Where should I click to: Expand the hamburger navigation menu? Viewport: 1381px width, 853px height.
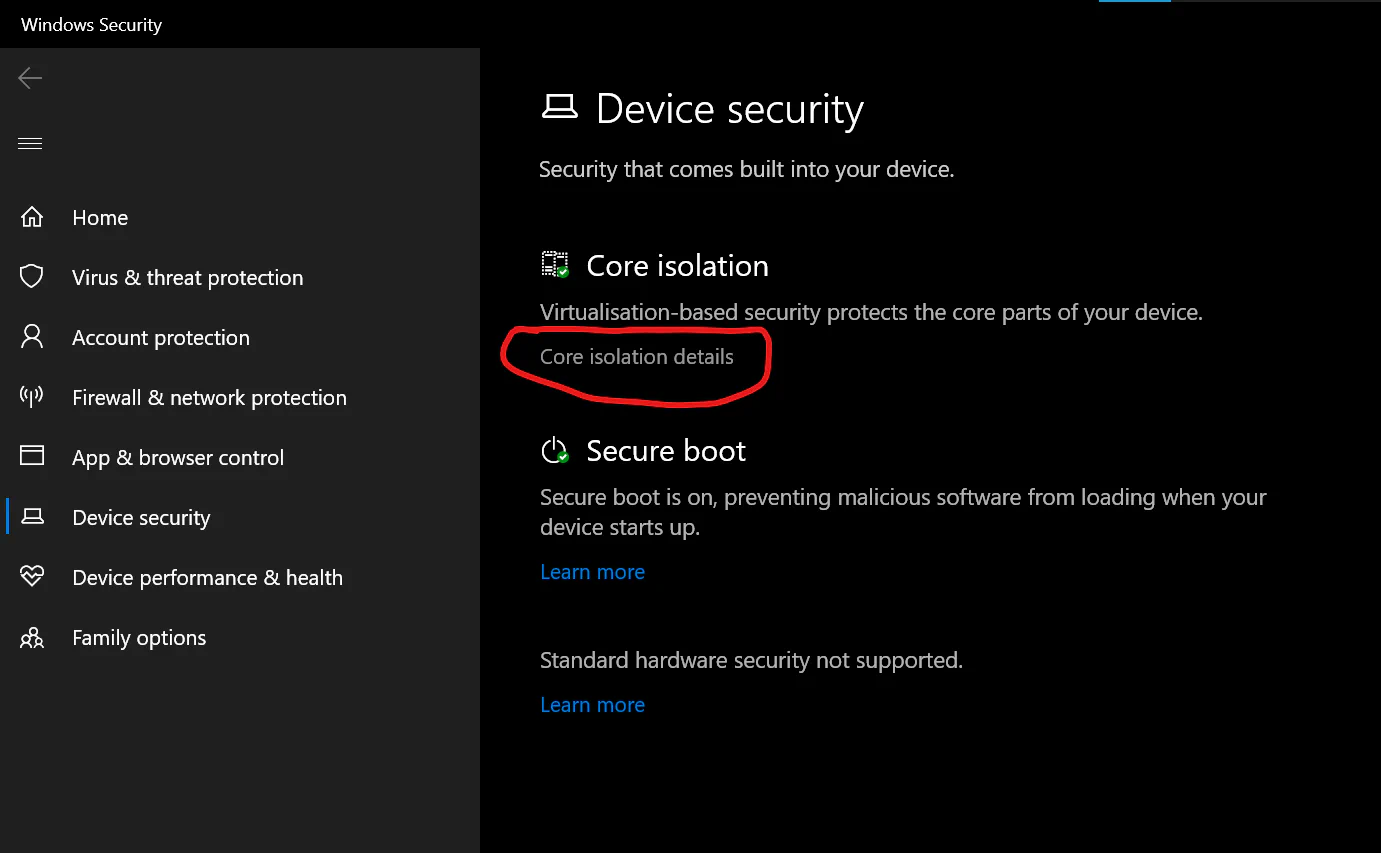[x=30, y=143]
